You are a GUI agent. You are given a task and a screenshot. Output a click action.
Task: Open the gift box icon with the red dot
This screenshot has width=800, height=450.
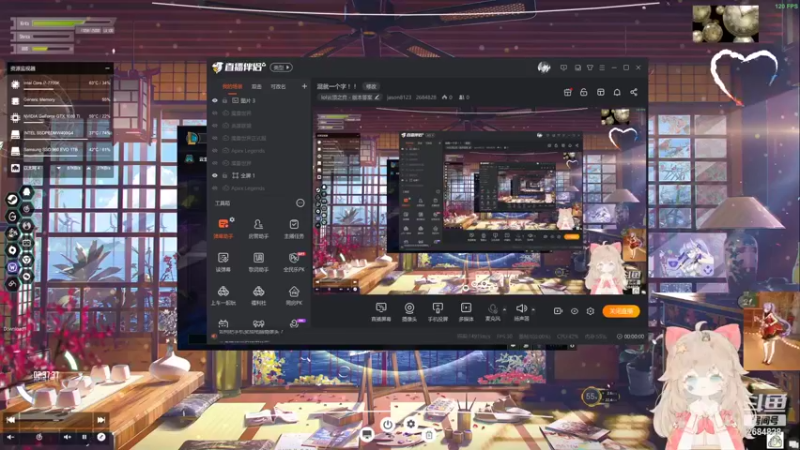tap(567, 92)
